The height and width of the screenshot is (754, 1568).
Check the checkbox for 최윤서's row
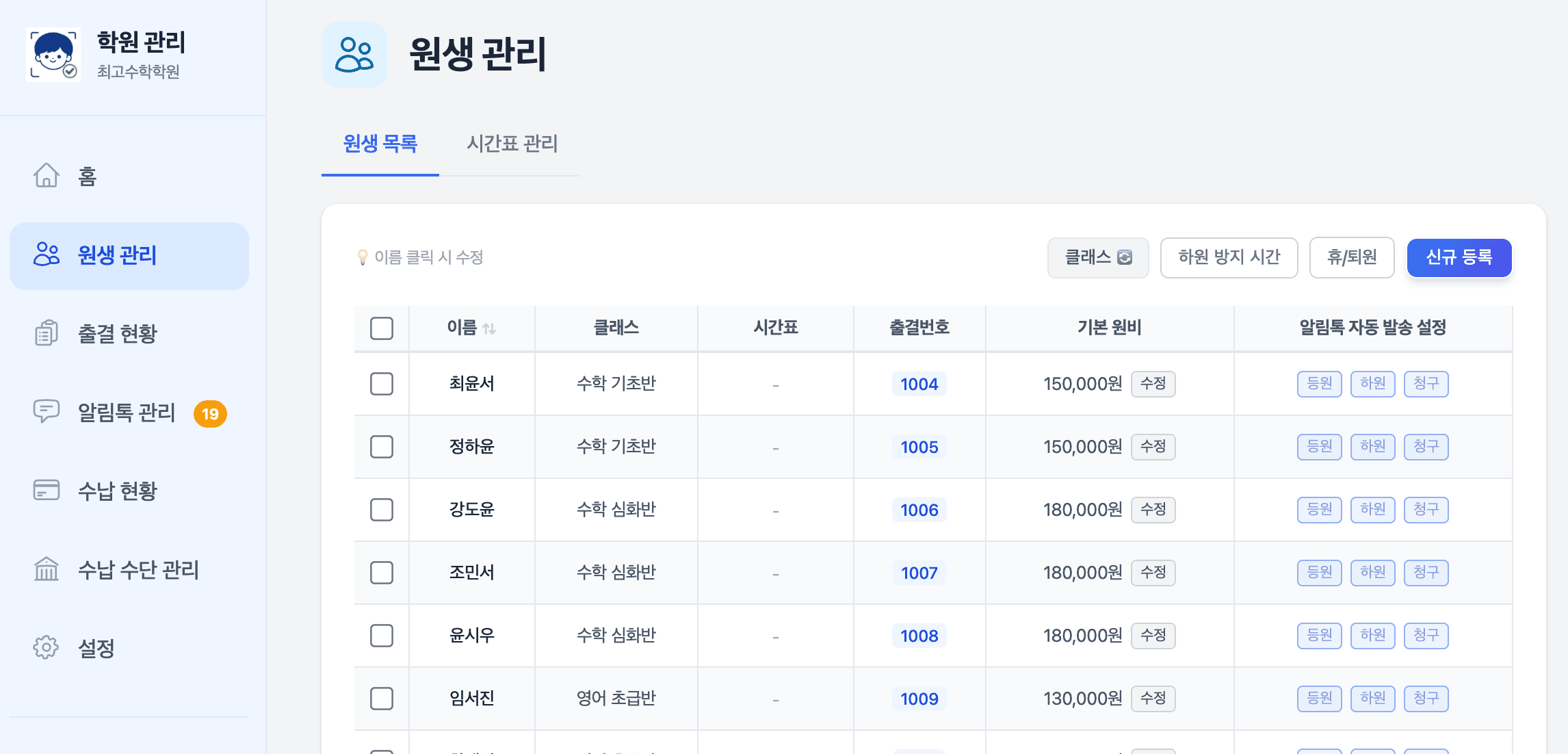[x=381, y=384]
